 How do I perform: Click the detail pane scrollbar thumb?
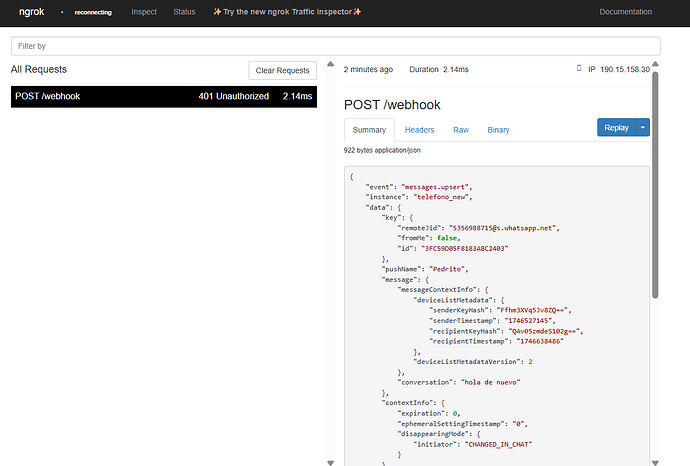pos(655,185)
